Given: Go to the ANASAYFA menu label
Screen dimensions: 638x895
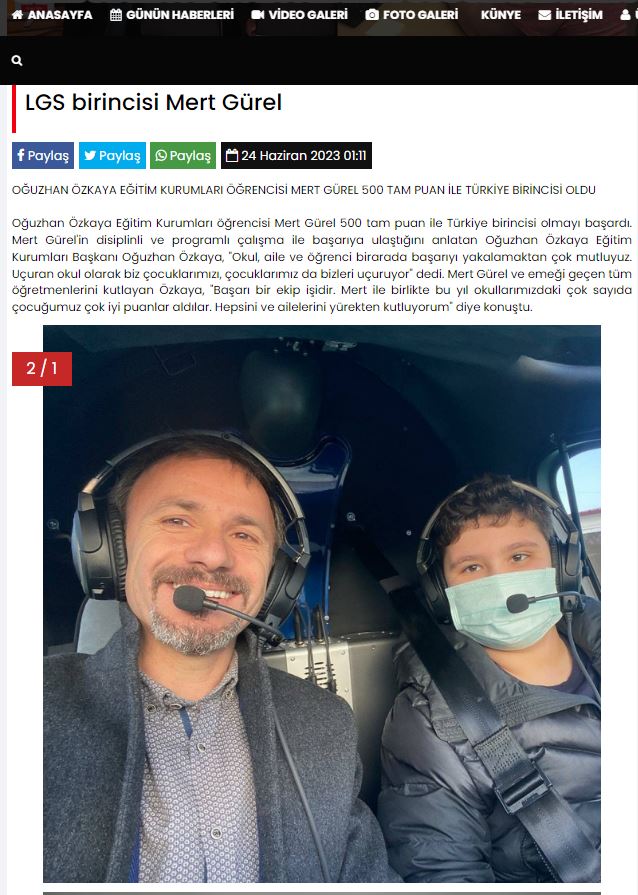Looking at the screenshot, I should pyautogui.click(x=60, y=14).
